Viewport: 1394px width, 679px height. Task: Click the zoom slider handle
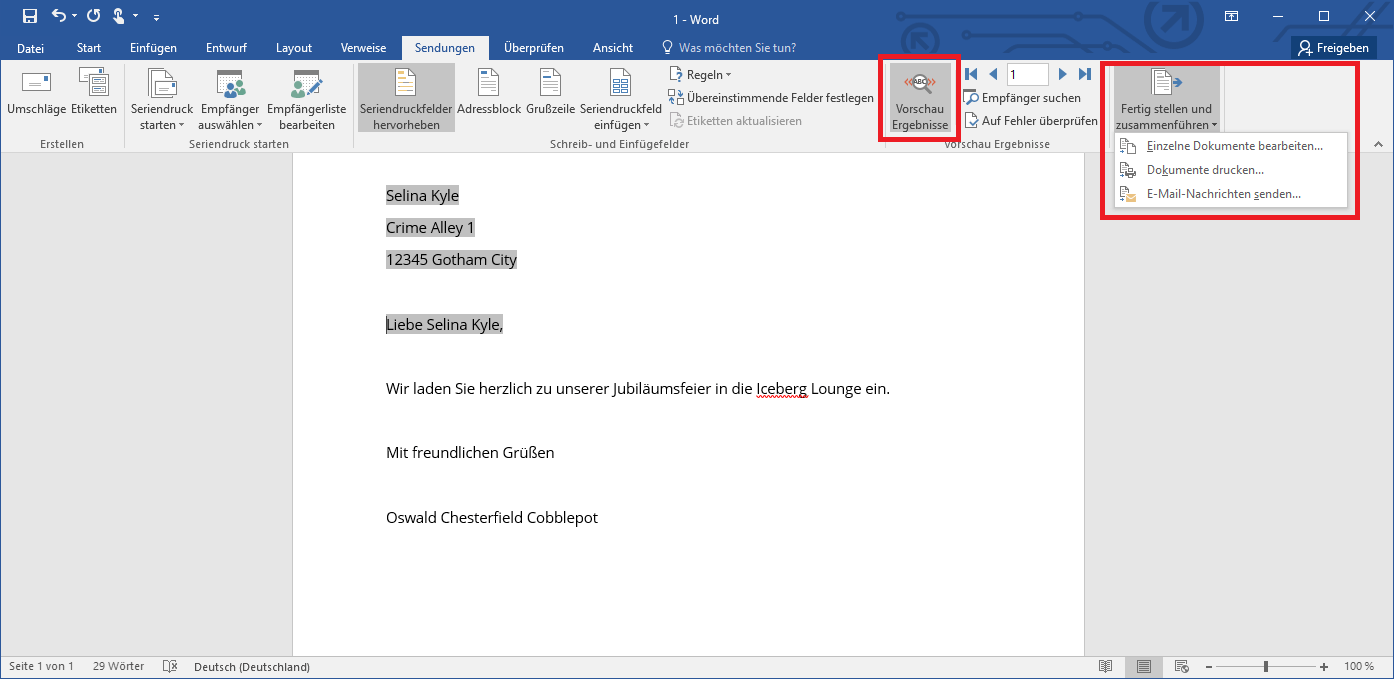click(x=1266, y=667)
